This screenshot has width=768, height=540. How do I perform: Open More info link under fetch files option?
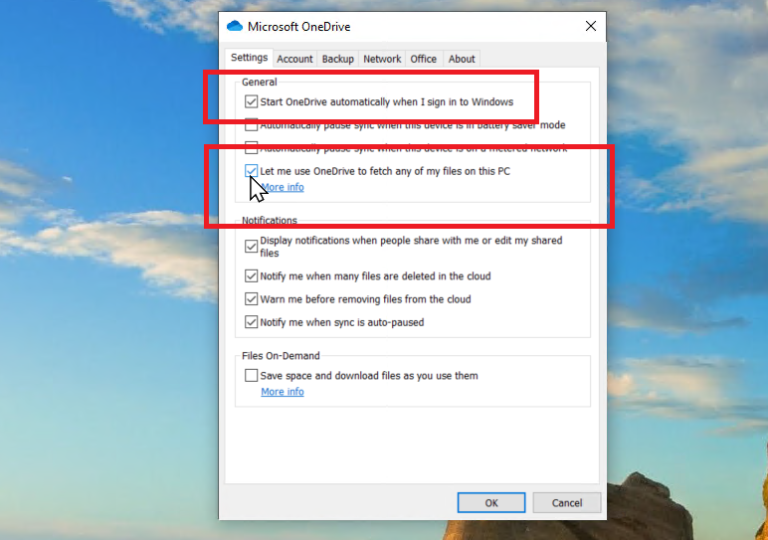pyautogui.click(x=282, y=187)
